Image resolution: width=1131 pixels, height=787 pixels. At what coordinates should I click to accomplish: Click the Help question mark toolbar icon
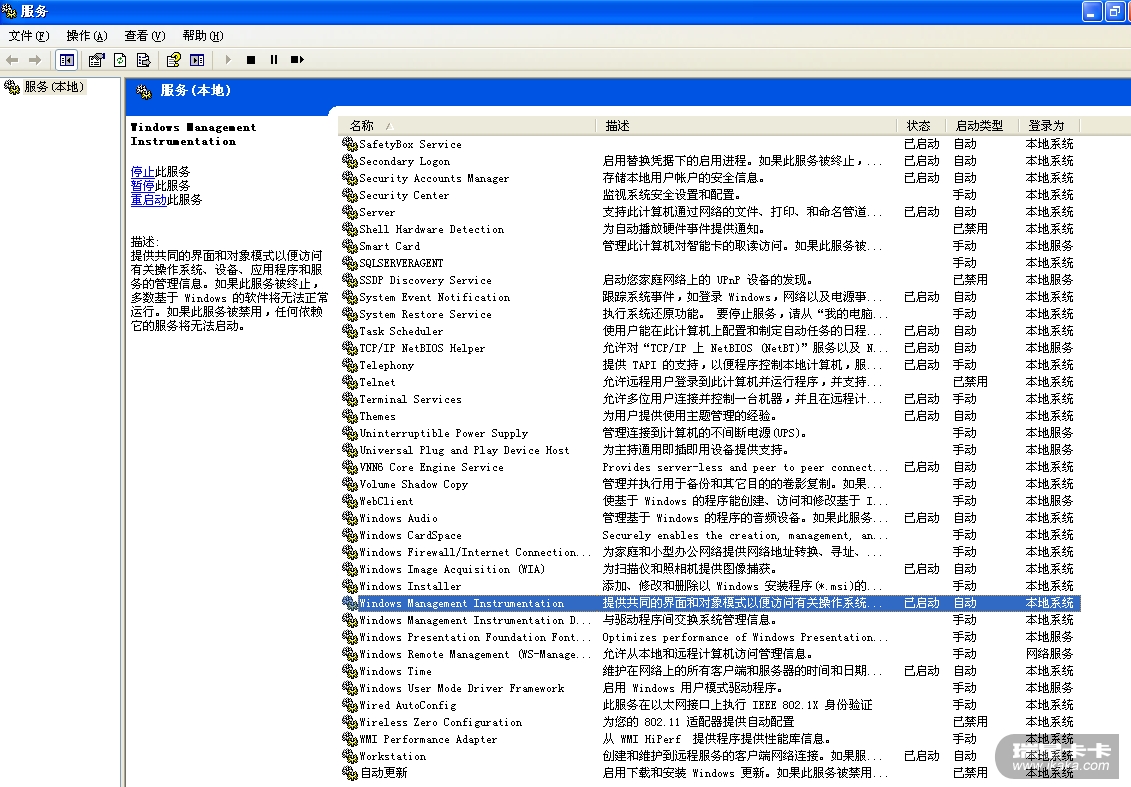174,60
